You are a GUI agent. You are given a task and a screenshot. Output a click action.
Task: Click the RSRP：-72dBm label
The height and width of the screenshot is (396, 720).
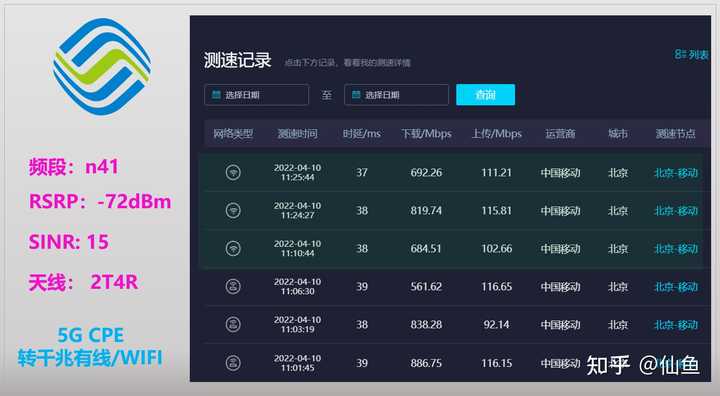coord(100,201)
